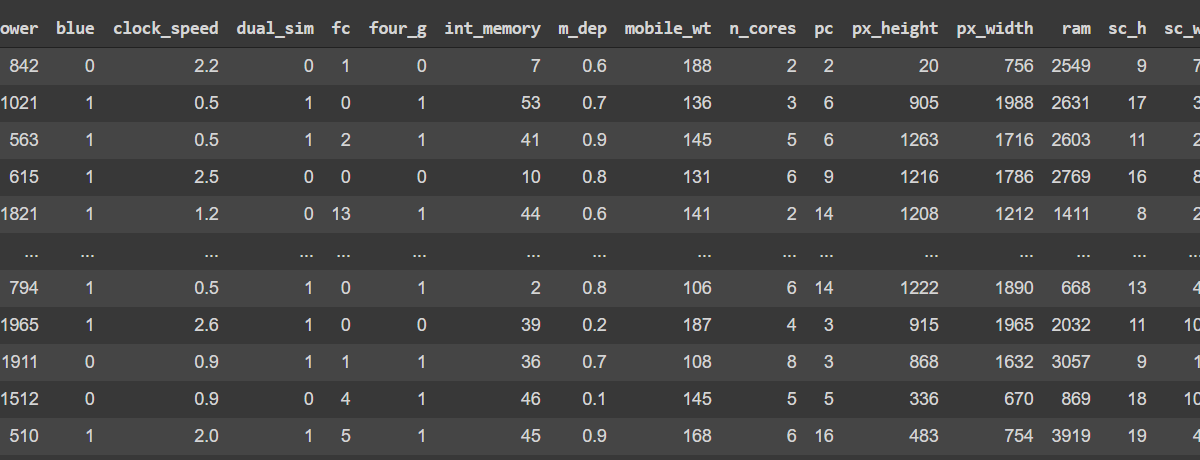The height and width of the screenshot is (460, 1200).
Task: Click the ram column header
Action: click(x=1078, y=28)
